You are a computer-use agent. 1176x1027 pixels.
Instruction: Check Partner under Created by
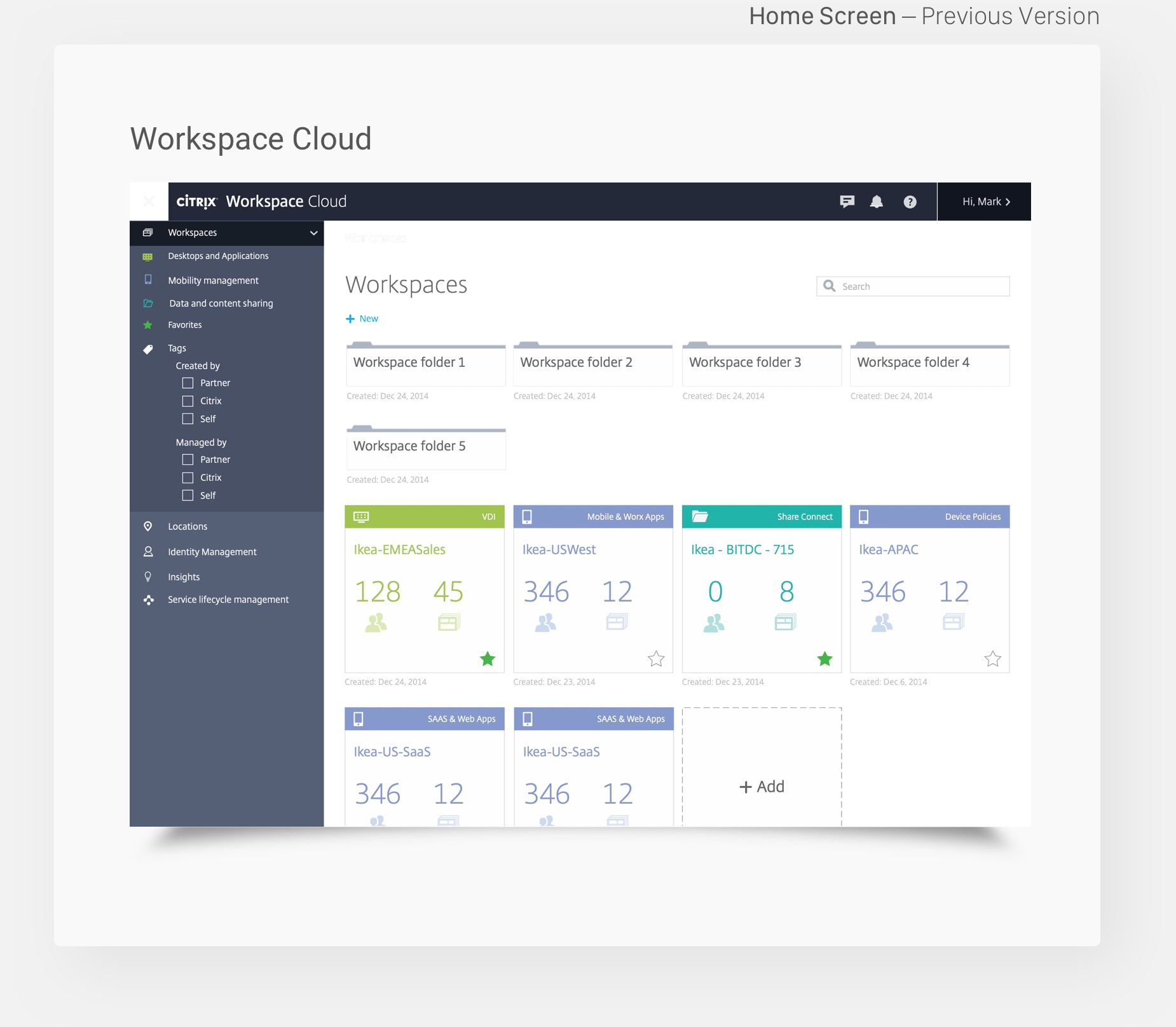click(x=188, y=383)
